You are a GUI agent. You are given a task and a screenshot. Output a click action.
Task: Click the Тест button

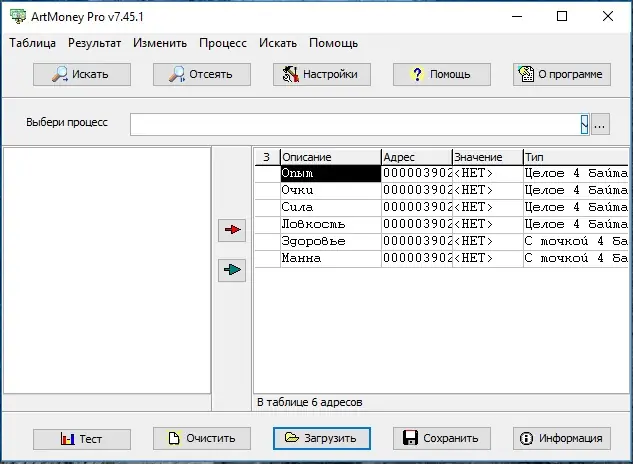tap(82, 439)
